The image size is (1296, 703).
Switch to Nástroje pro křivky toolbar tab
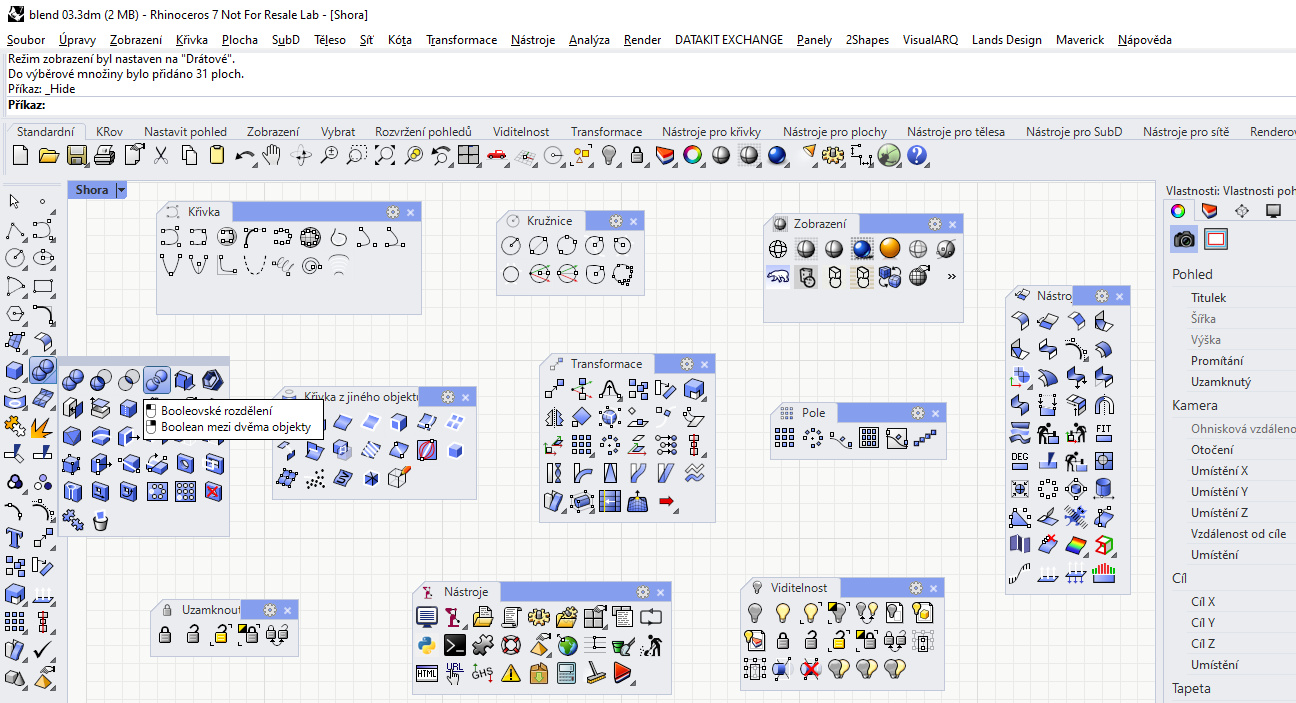click(711, 131)
